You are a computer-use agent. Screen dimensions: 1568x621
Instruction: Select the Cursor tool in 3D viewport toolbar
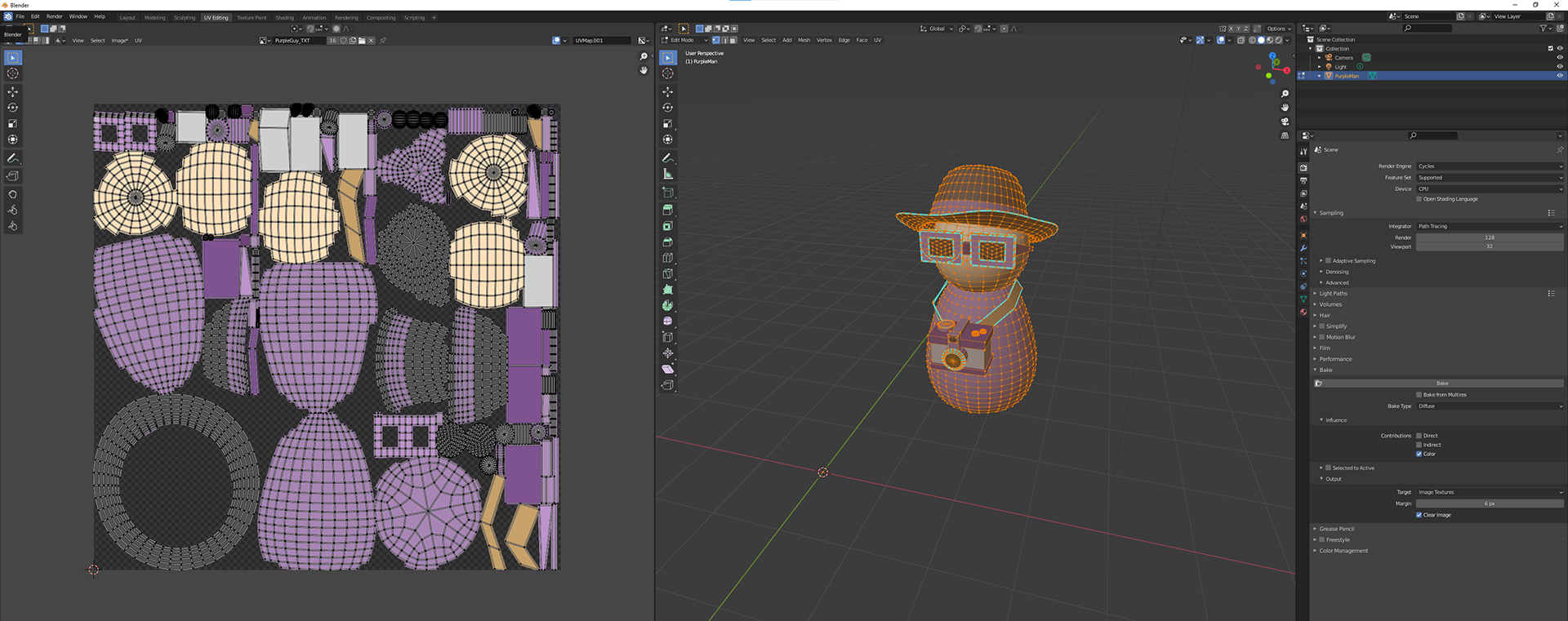point(668,73)
